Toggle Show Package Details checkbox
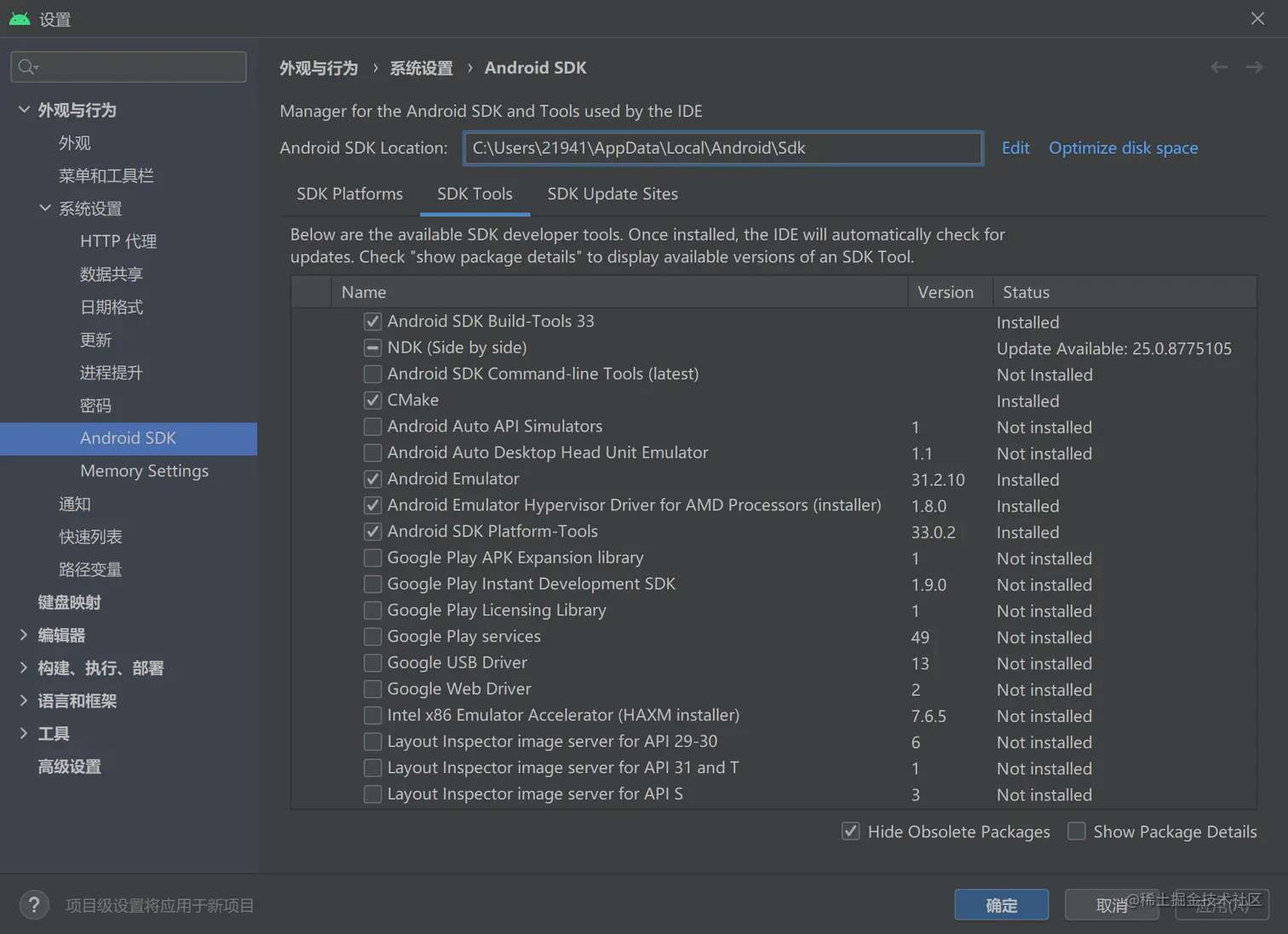The height and width of the screenshot is (934, 1288). (1077, 831)
